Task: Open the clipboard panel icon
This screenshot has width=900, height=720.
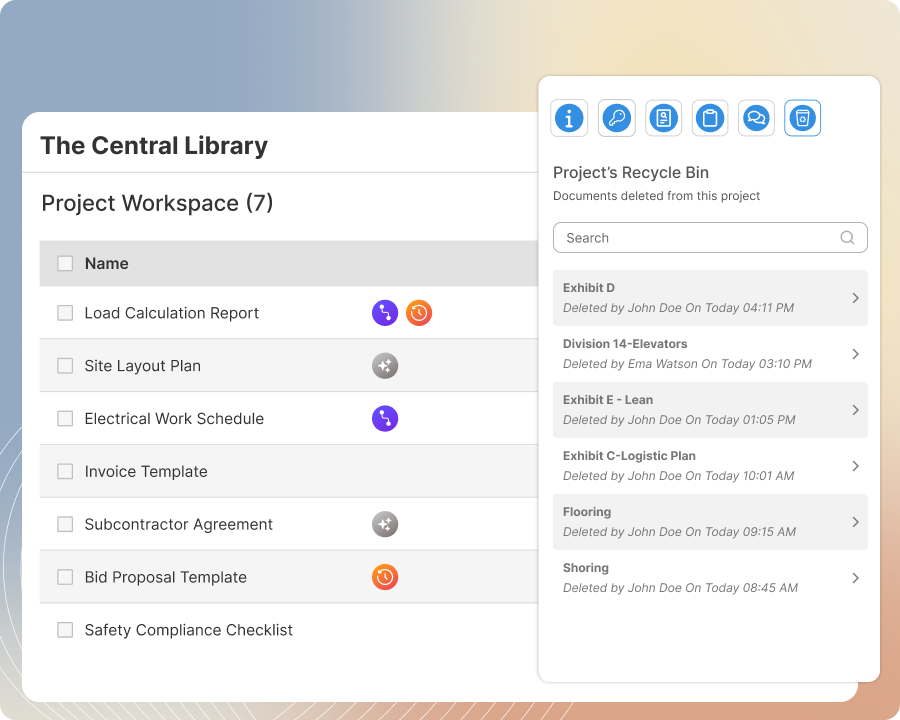Action: tap(710, 118)
